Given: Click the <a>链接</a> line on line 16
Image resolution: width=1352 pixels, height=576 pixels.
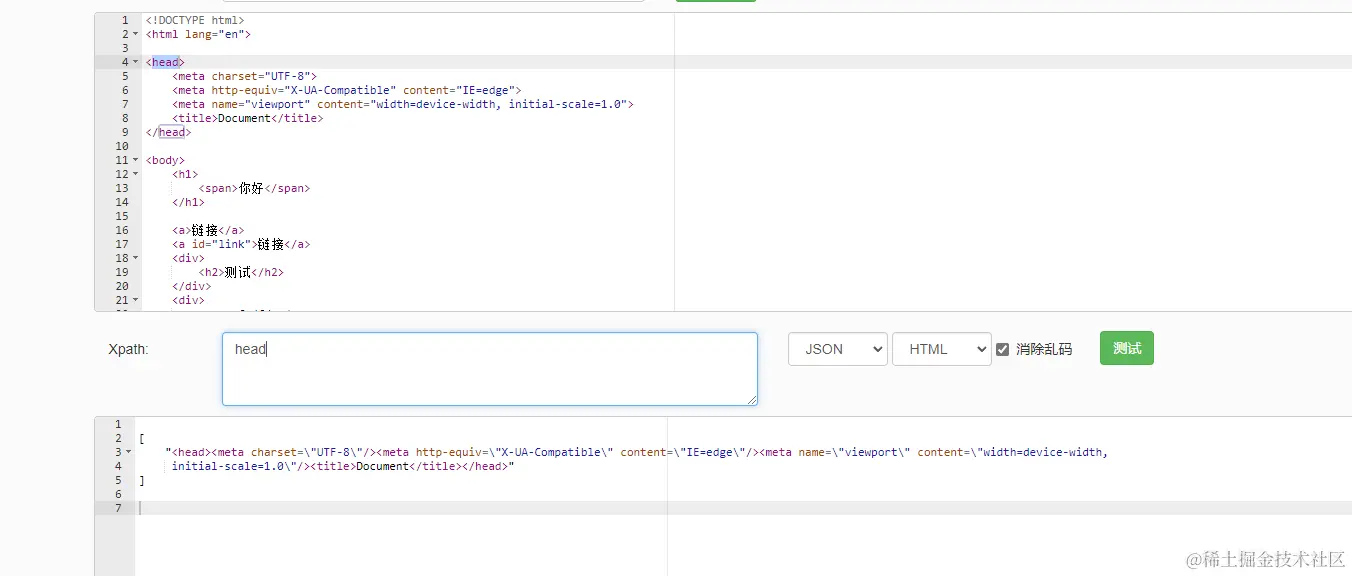Looking at the screenshot, I should pos(208,230).
